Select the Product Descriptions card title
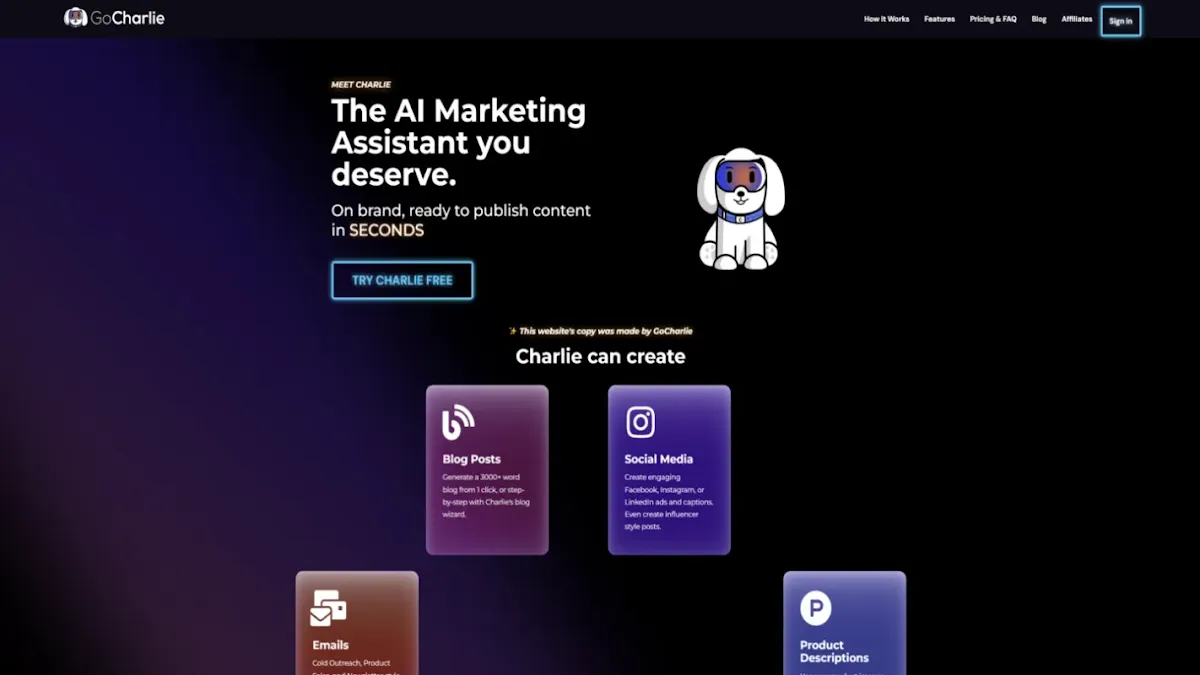This screenshot has height=675, width=1200. click(x=834, y=651)
